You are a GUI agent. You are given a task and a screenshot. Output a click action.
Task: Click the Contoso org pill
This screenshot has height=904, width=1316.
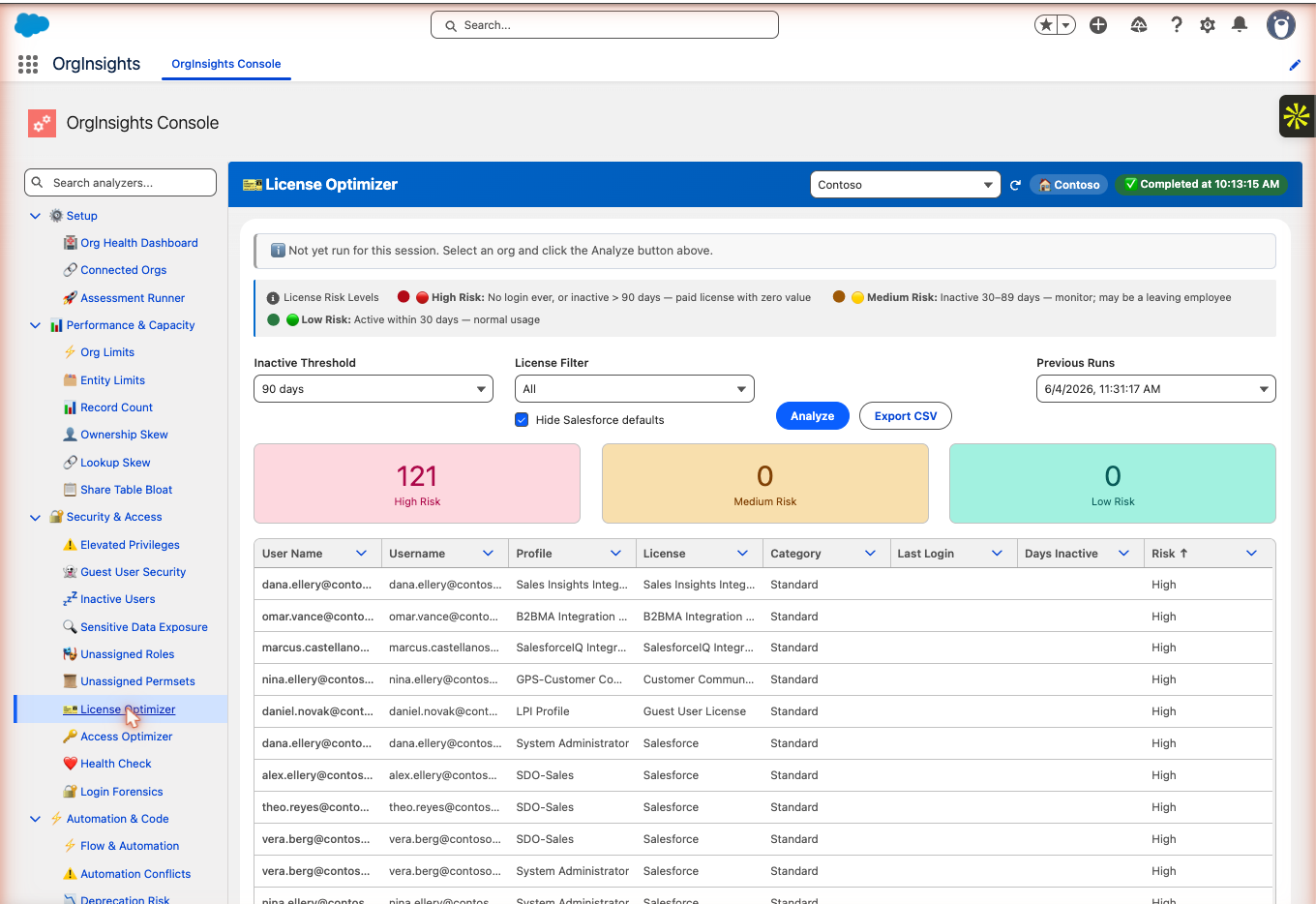1069,185
